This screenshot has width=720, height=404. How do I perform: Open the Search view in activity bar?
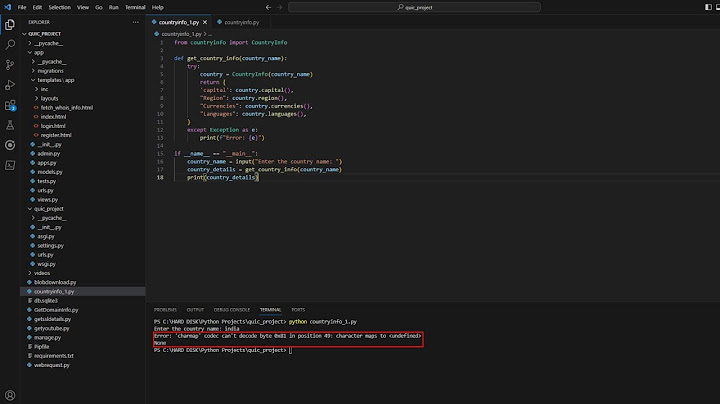pos(11,44)
